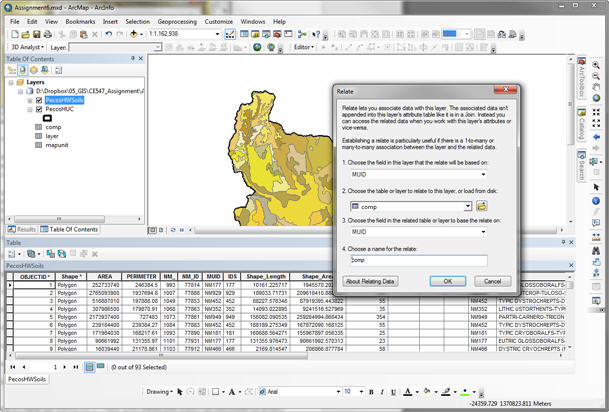Click the About Relating Data button

370,281
